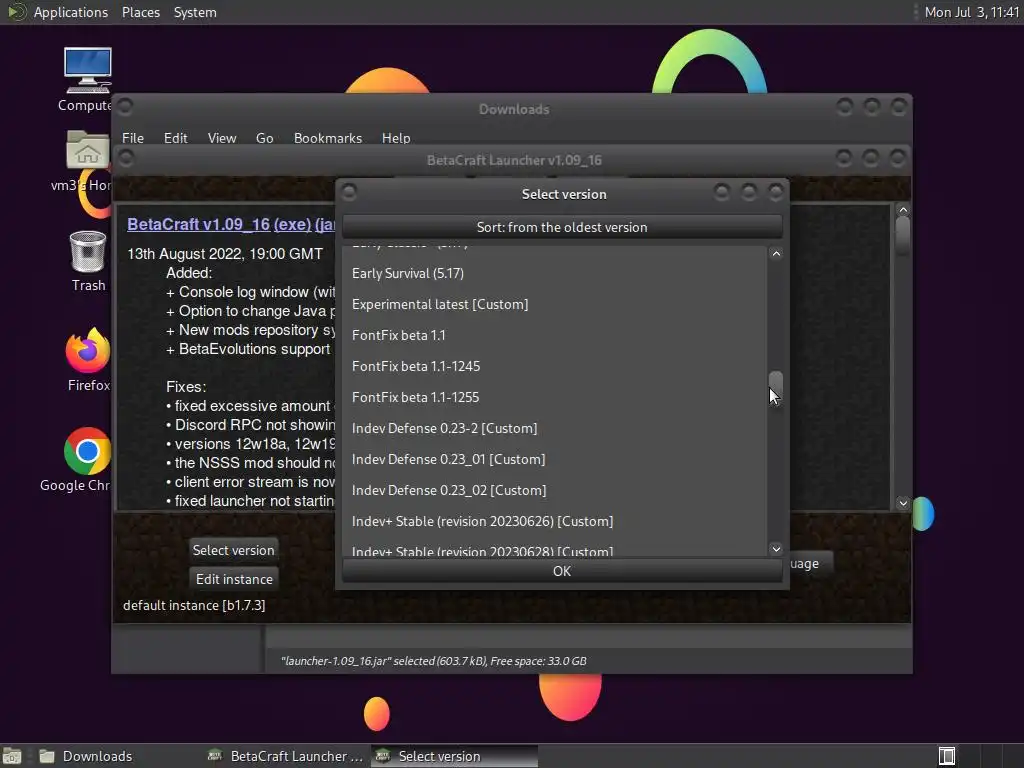Image resolution: width=1024 pixels, height=768 pixels.
Task: Confirm selection with the OK button
Action: pos(562,571)
